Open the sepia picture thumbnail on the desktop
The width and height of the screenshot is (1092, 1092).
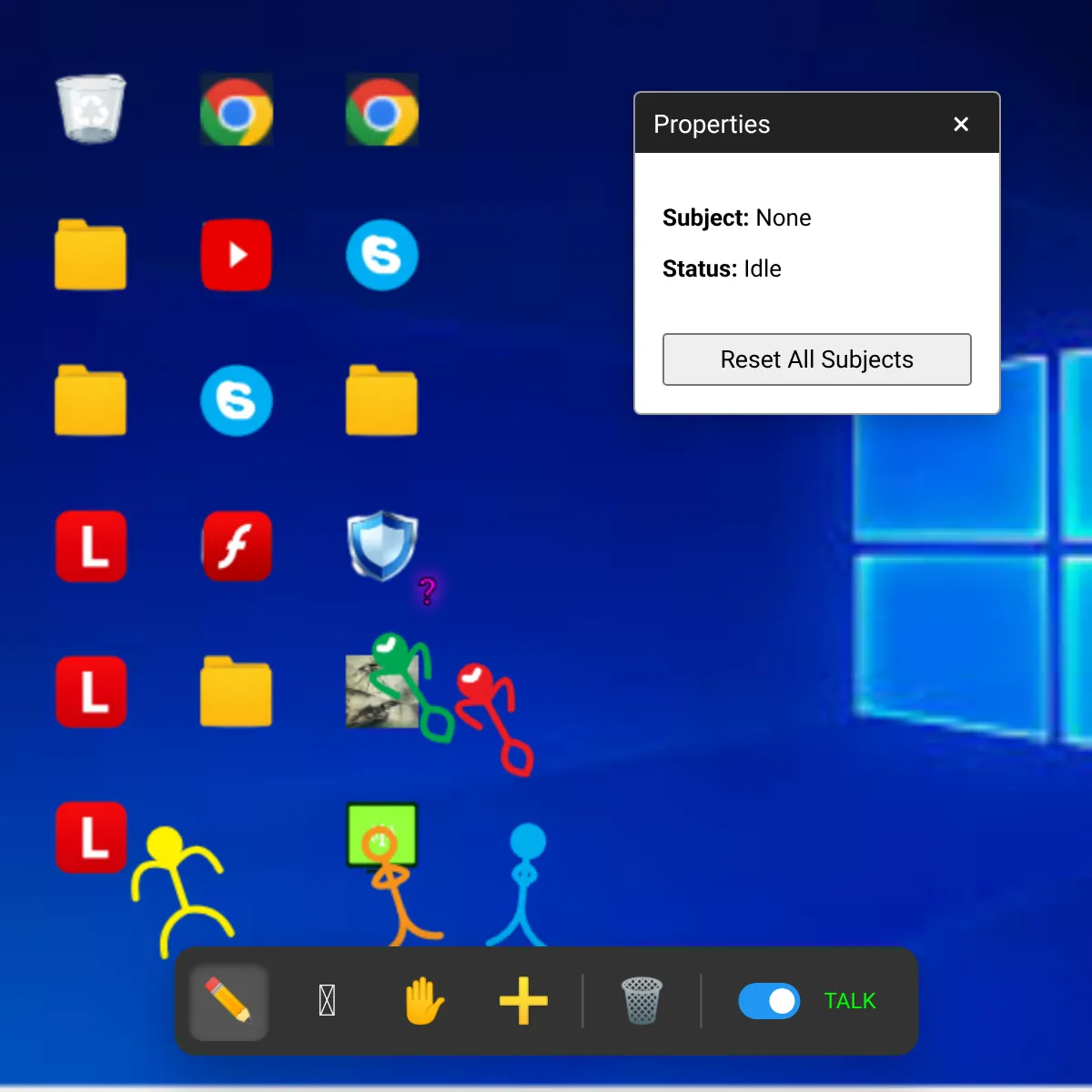point(382,692)
